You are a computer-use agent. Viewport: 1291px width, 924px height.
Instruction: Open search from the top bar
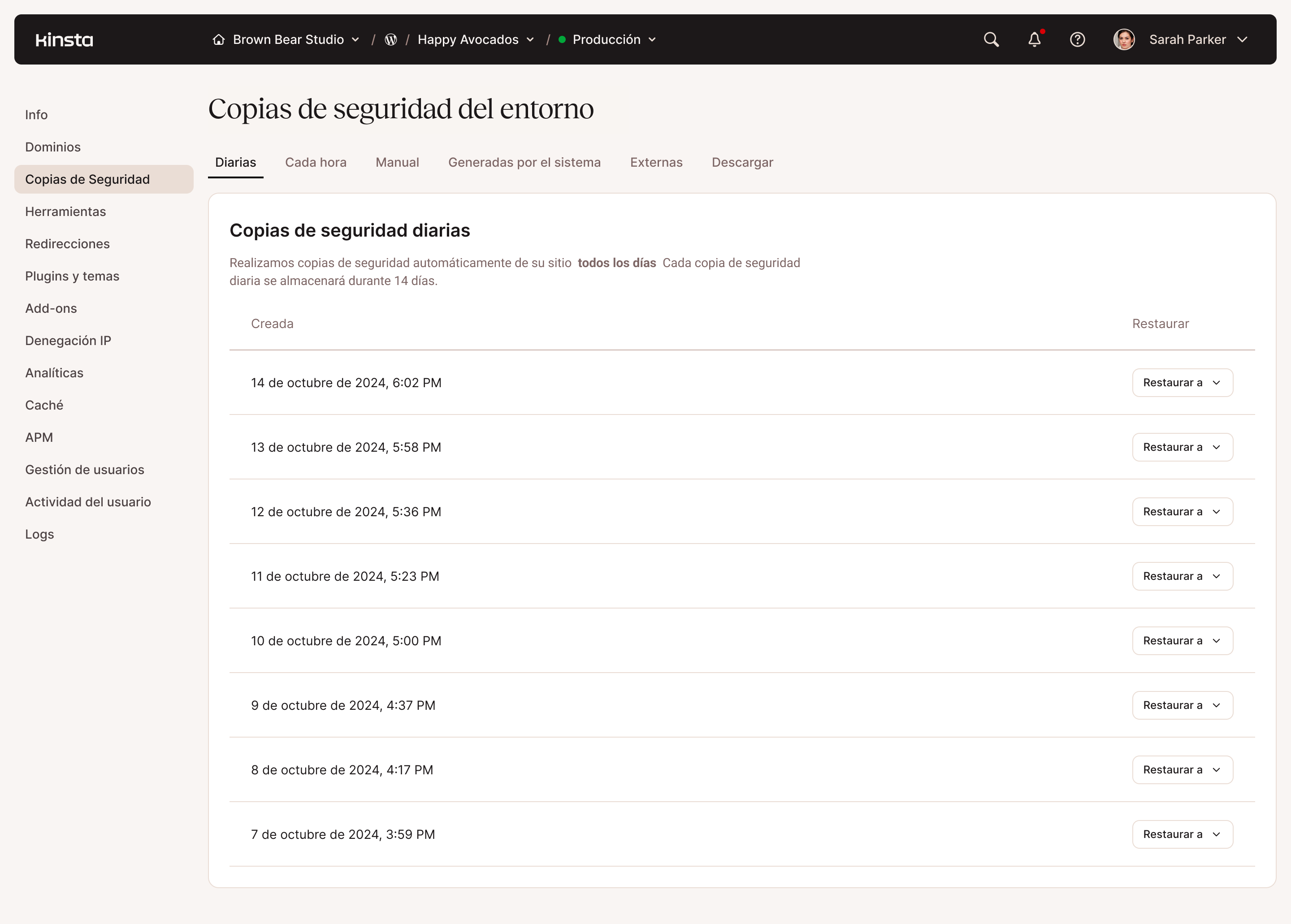991,39
